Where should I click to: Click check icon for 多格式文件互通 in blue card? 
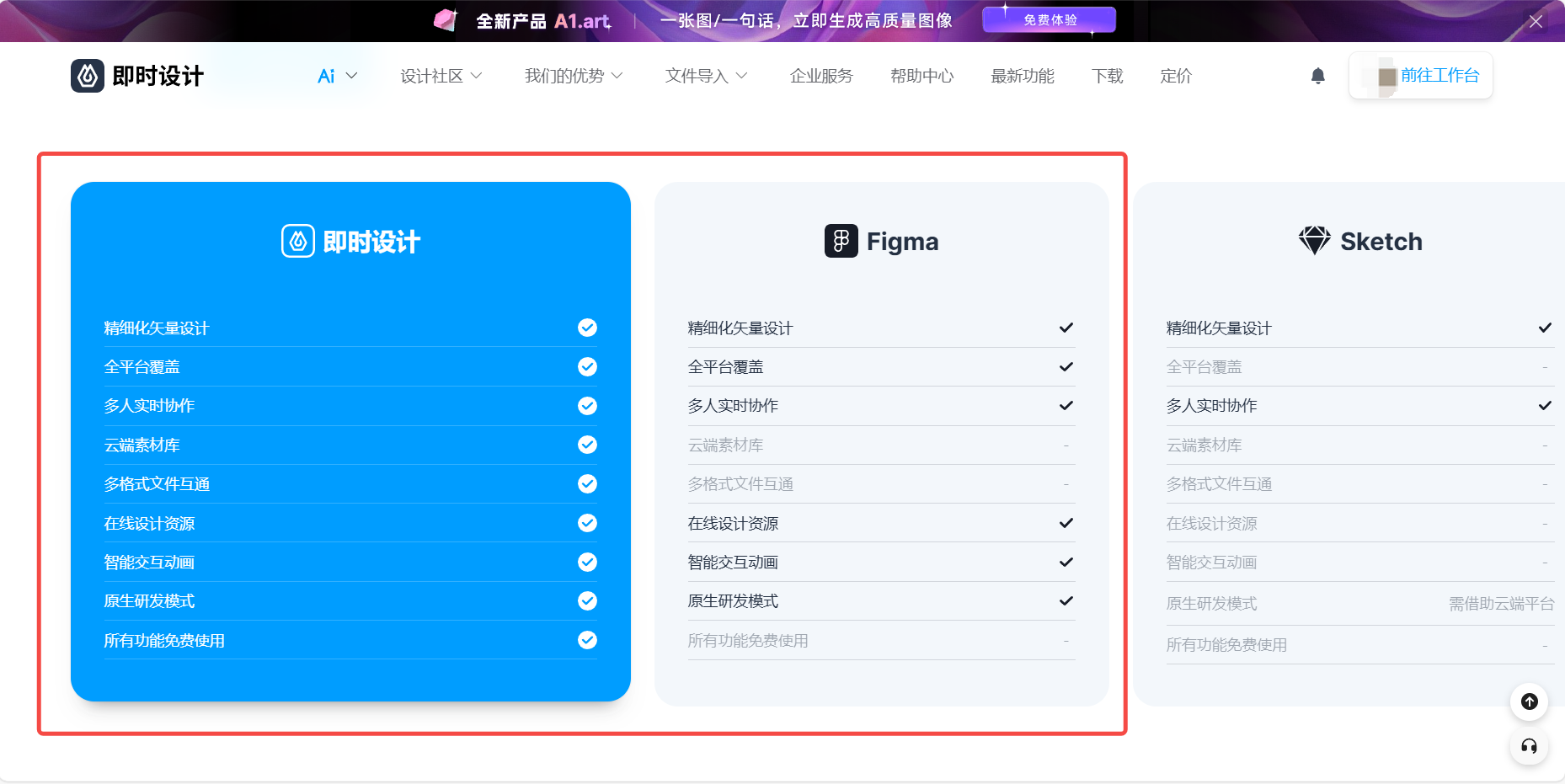(587, 483)
